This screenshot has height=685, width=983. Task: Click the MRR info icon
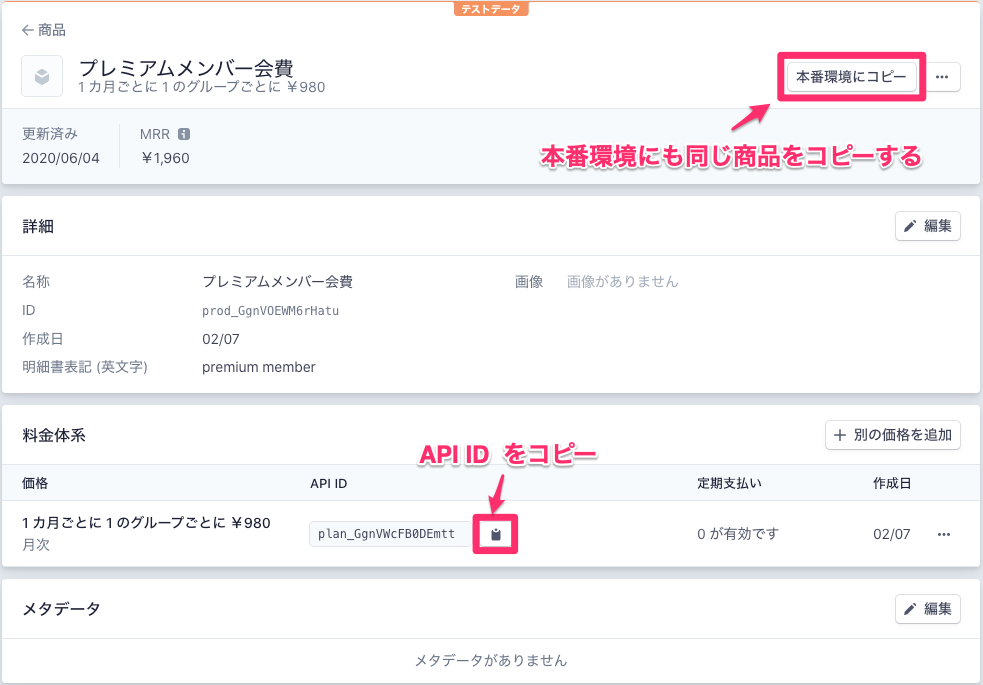tap(184, 134)
